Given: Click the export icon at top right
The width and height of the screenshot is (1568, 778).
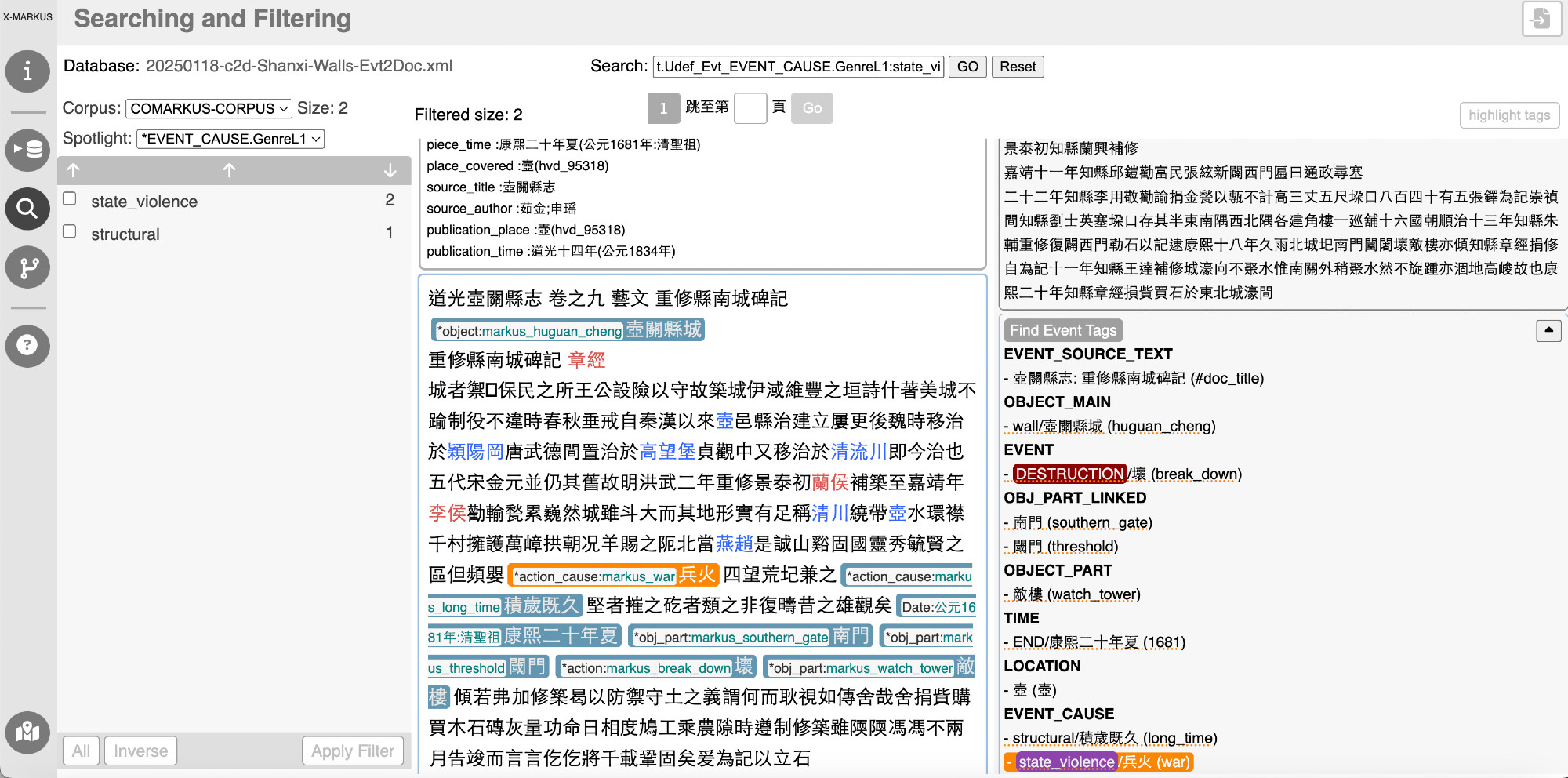Looking at the screenshot, I should [x=1541, y=18].
